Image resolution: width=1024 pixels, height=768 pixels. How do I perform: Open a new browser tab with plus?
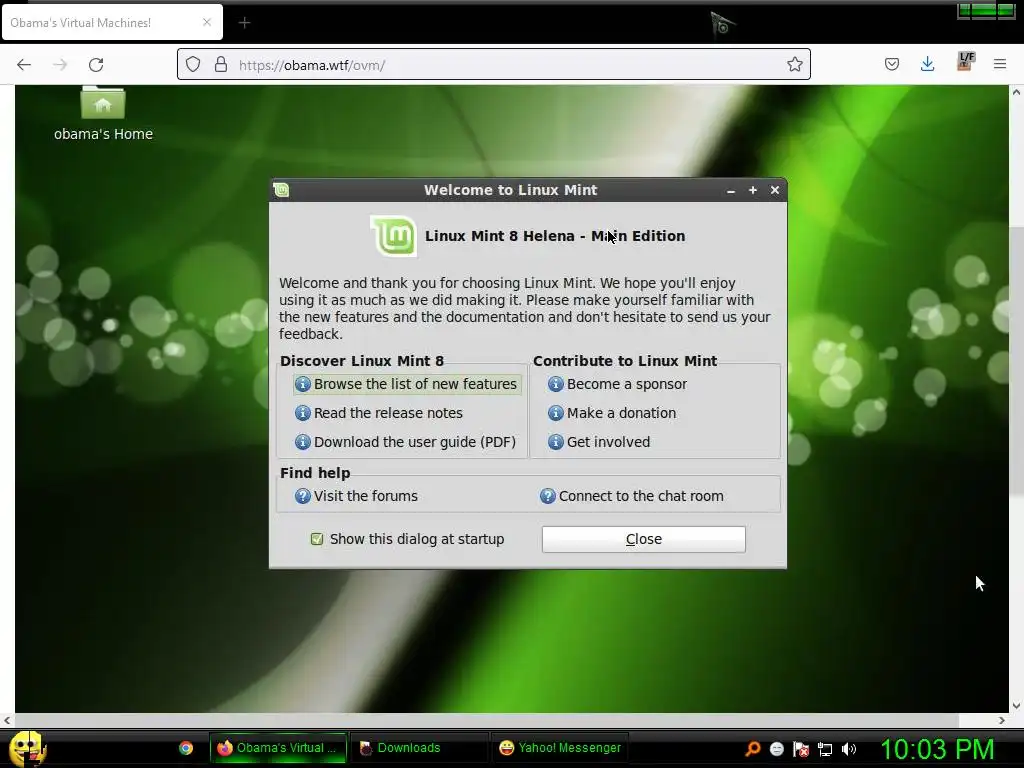(x=244, y=23)
